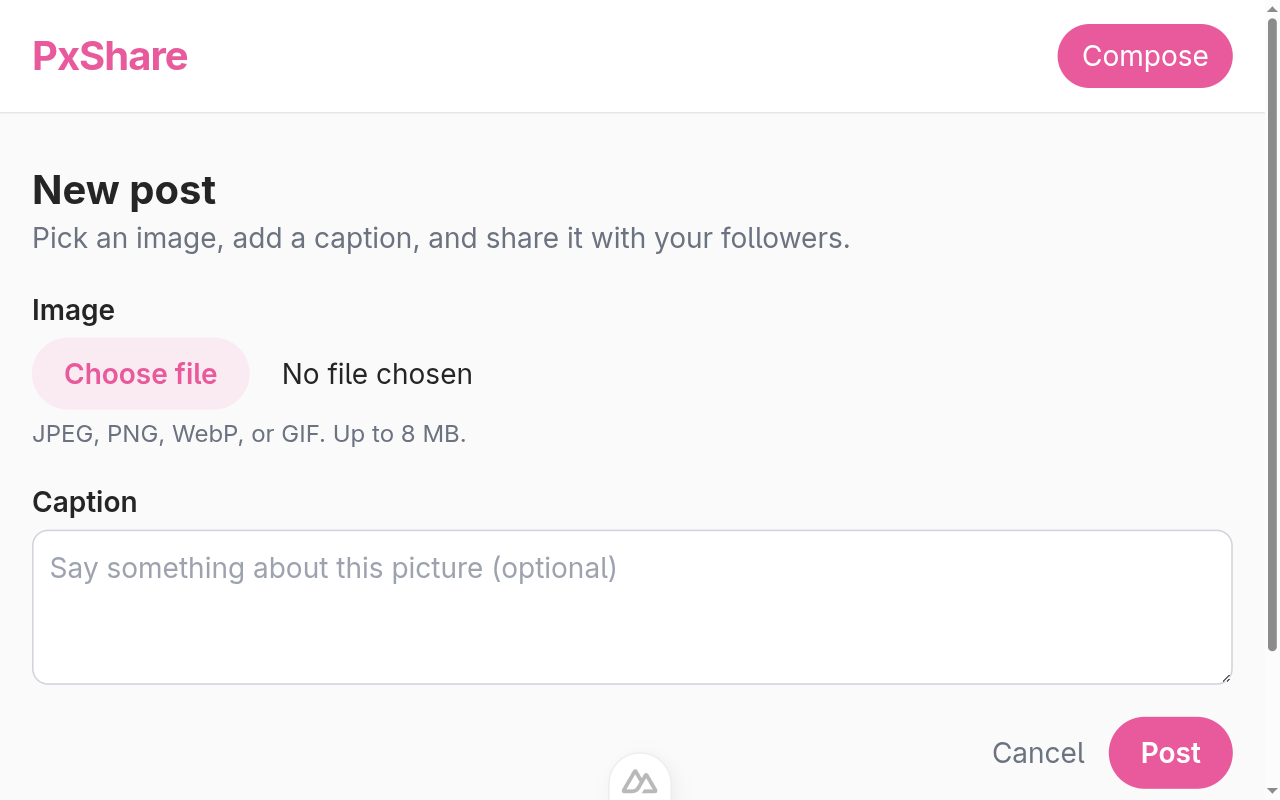
Task: Select the 'No file chosen' label
Action: pos(376,374)
